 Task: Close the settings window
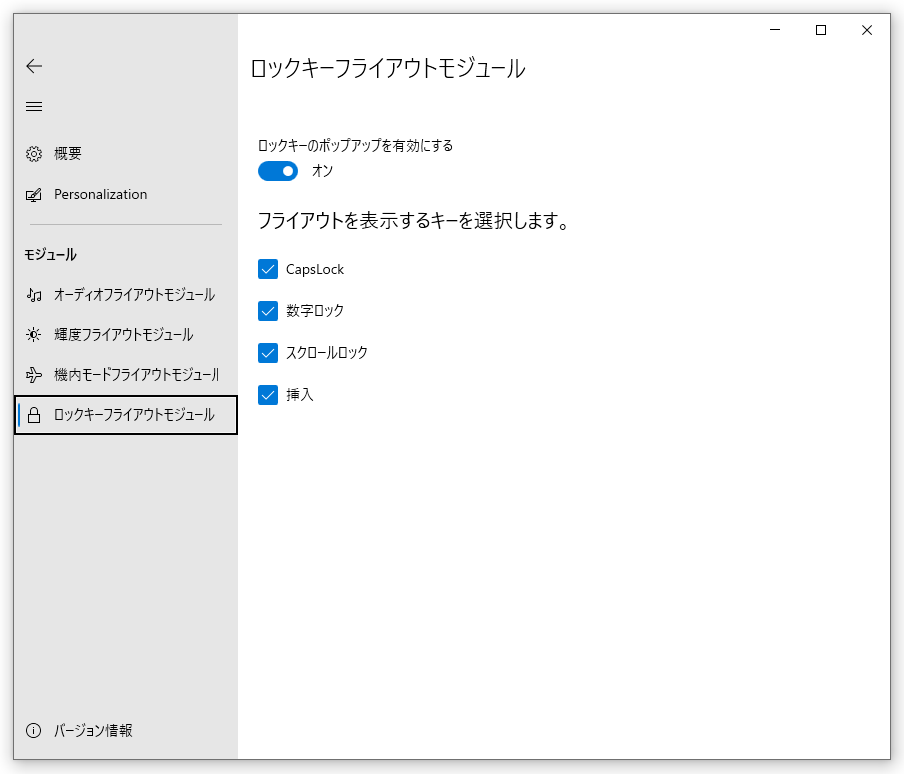tap(867, 30)
